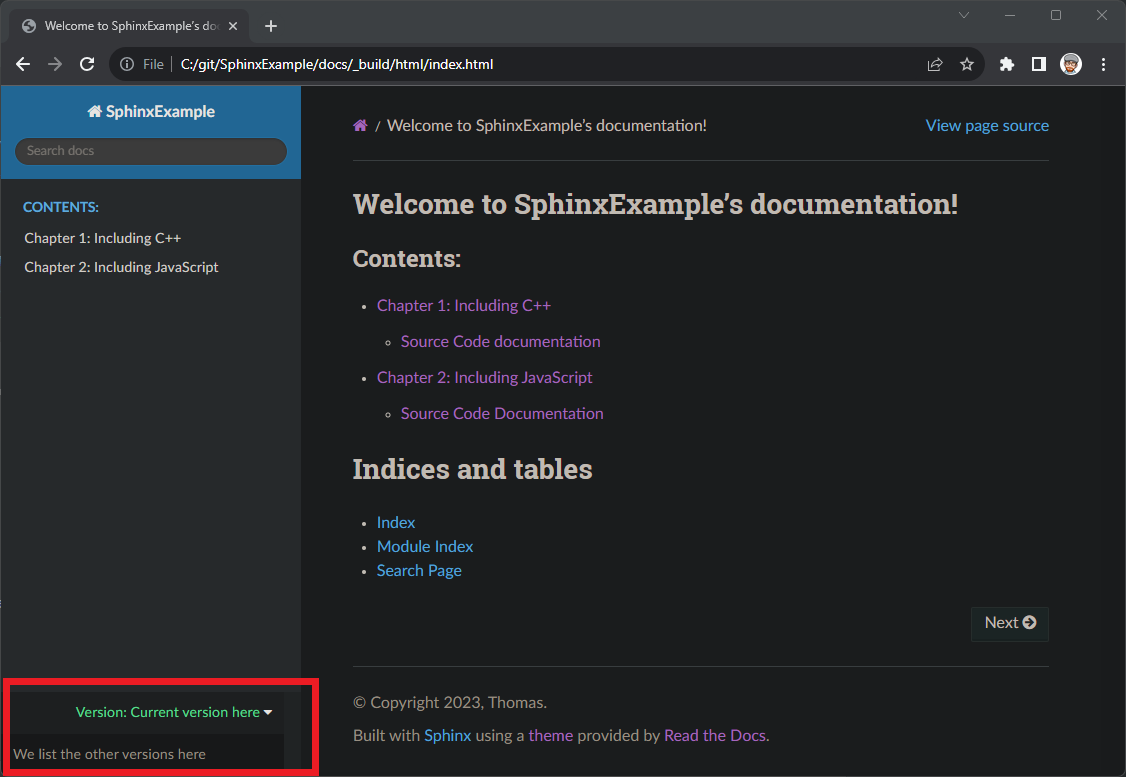Click inside the 'Search docs' field
This screenshot has width=1126, height=777.
click(x=150, y=151)
